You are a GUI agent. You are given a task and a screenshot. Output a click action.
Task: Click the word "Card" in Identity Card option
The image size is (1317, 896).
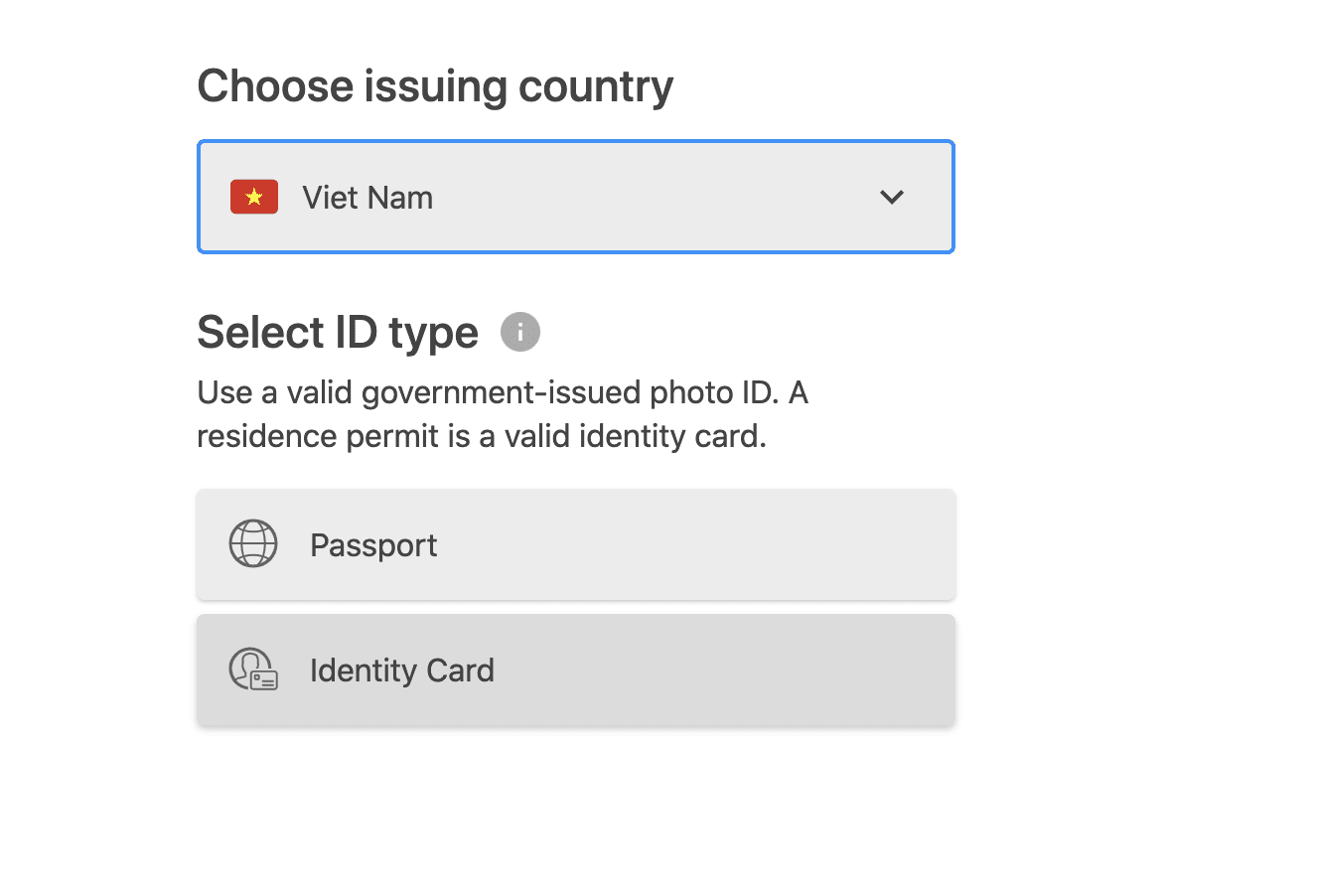click(460, 671)
